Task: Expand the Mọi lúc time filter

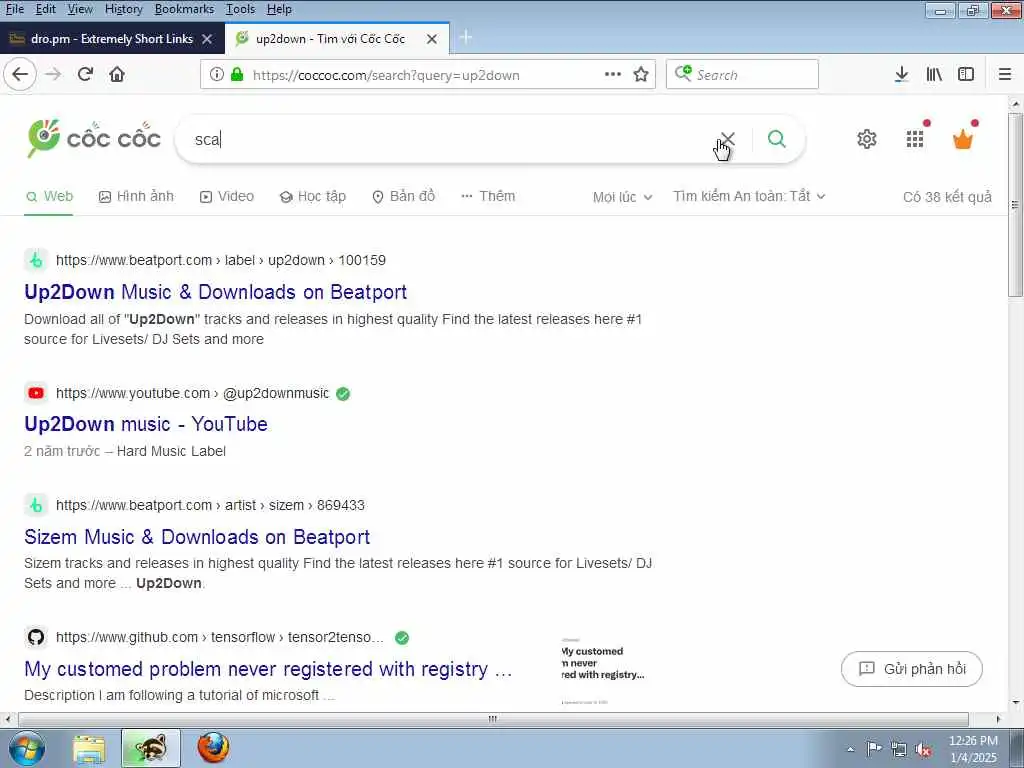Action: click(x=622, y=197)
